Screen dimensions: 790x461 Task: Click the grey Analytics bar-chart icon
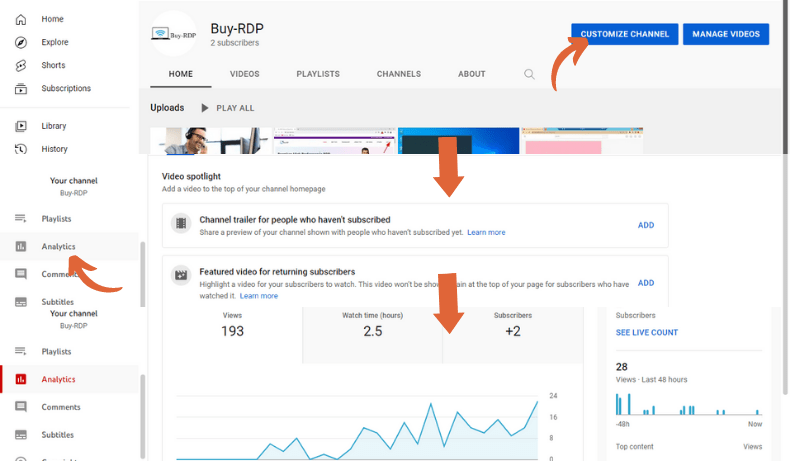click(x=21, y=246)
